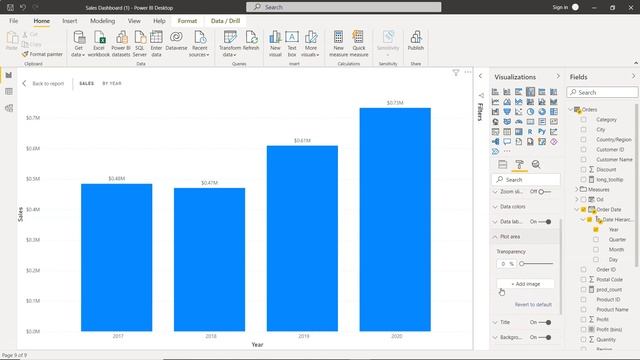Open the Get data menu
This screenshot has width=640, height=360.
(x=78, y=44)
